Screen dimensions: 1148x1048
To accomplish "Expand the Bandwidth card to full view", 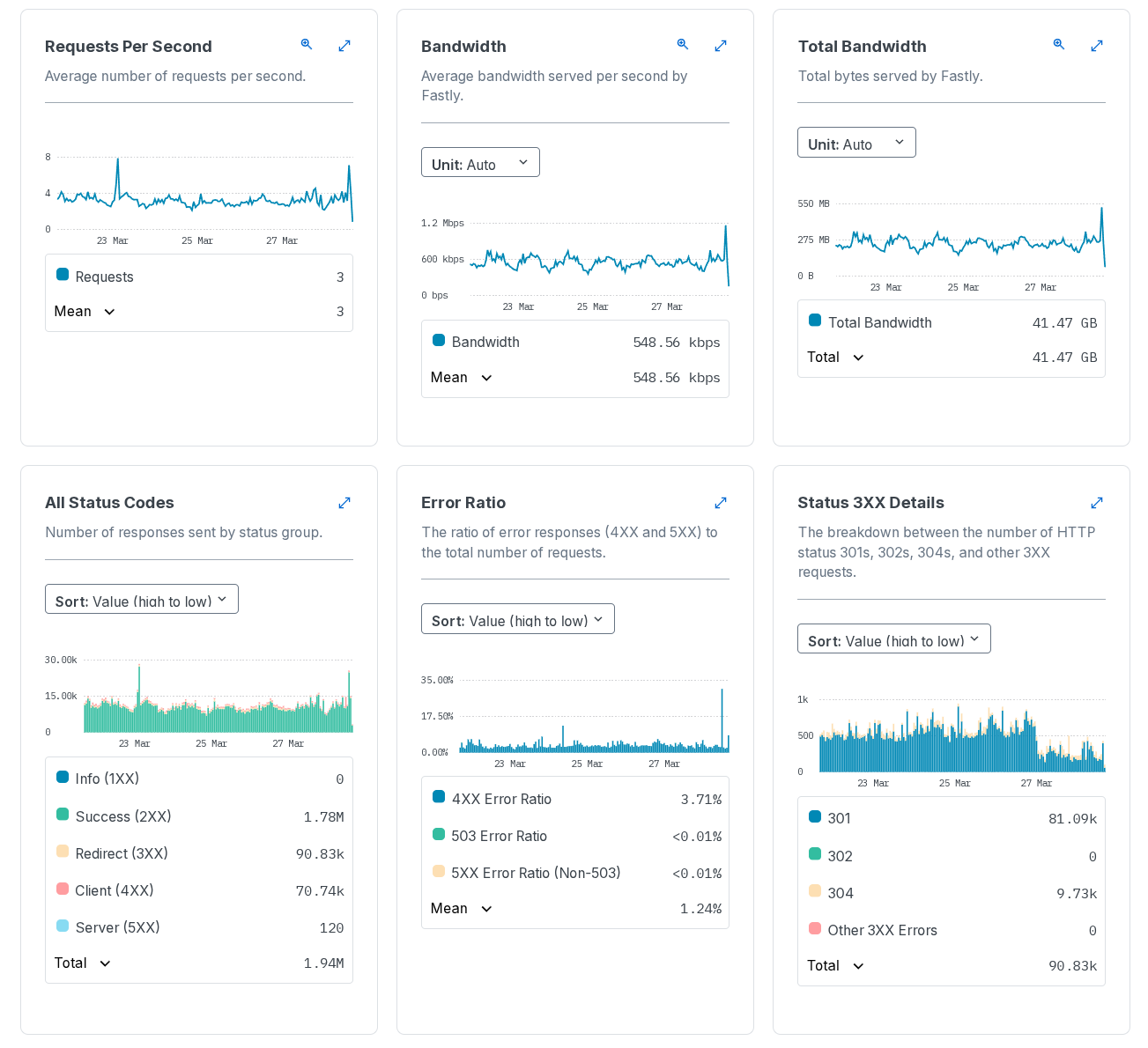I will pyautogui.click(x=721, y=46).
